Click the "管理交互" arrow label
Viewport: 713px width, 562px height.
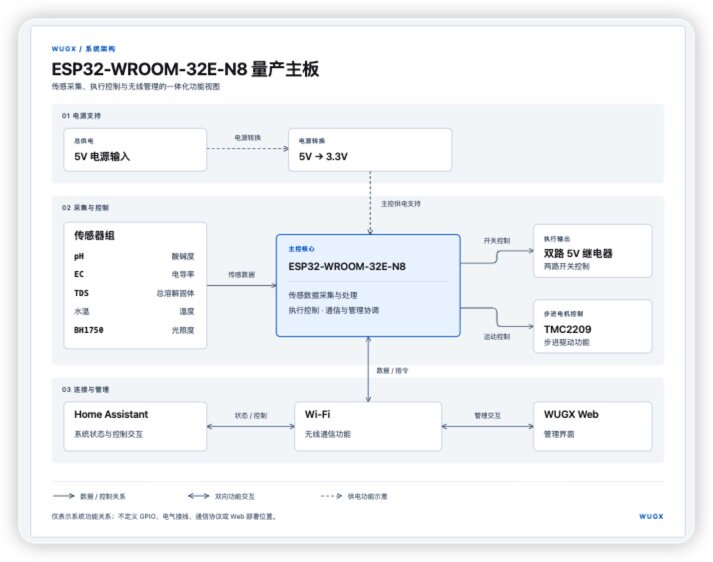(x=487, y=416)
